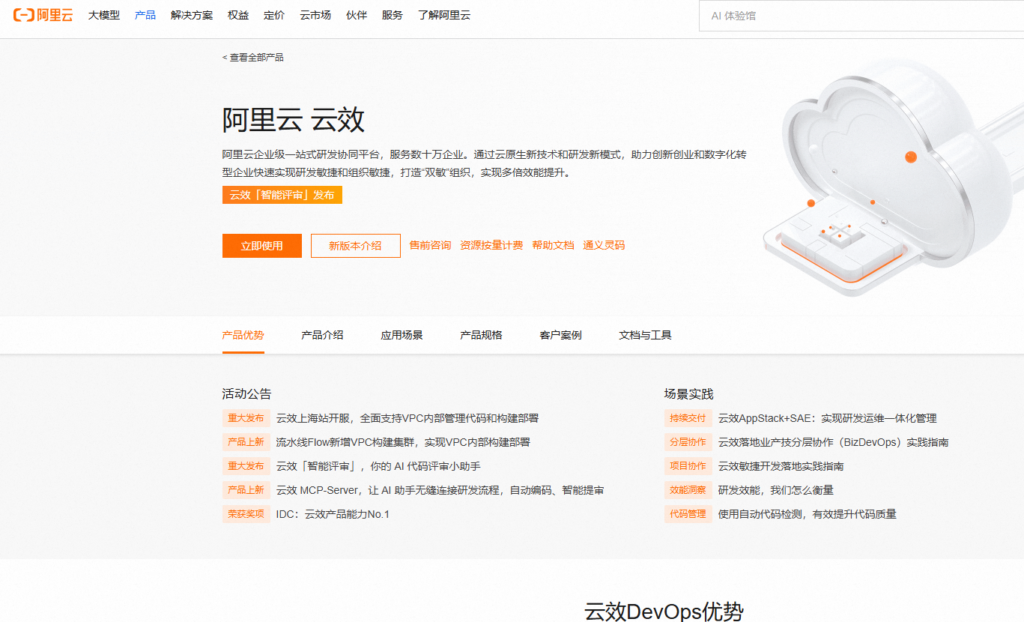This screenshot has height=622, width=1024.
Task: Open the 帮助文档 link
Action: coord(554,244)
